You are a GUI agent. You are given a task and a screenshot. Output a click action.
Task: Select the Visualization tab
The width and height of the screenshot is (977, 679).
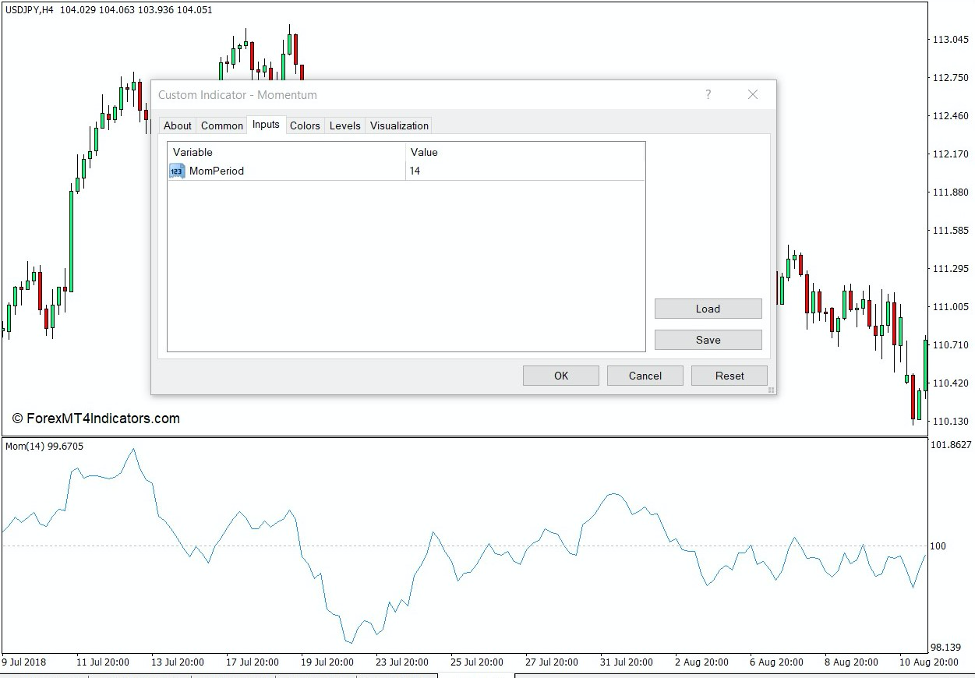pos(399,125)
